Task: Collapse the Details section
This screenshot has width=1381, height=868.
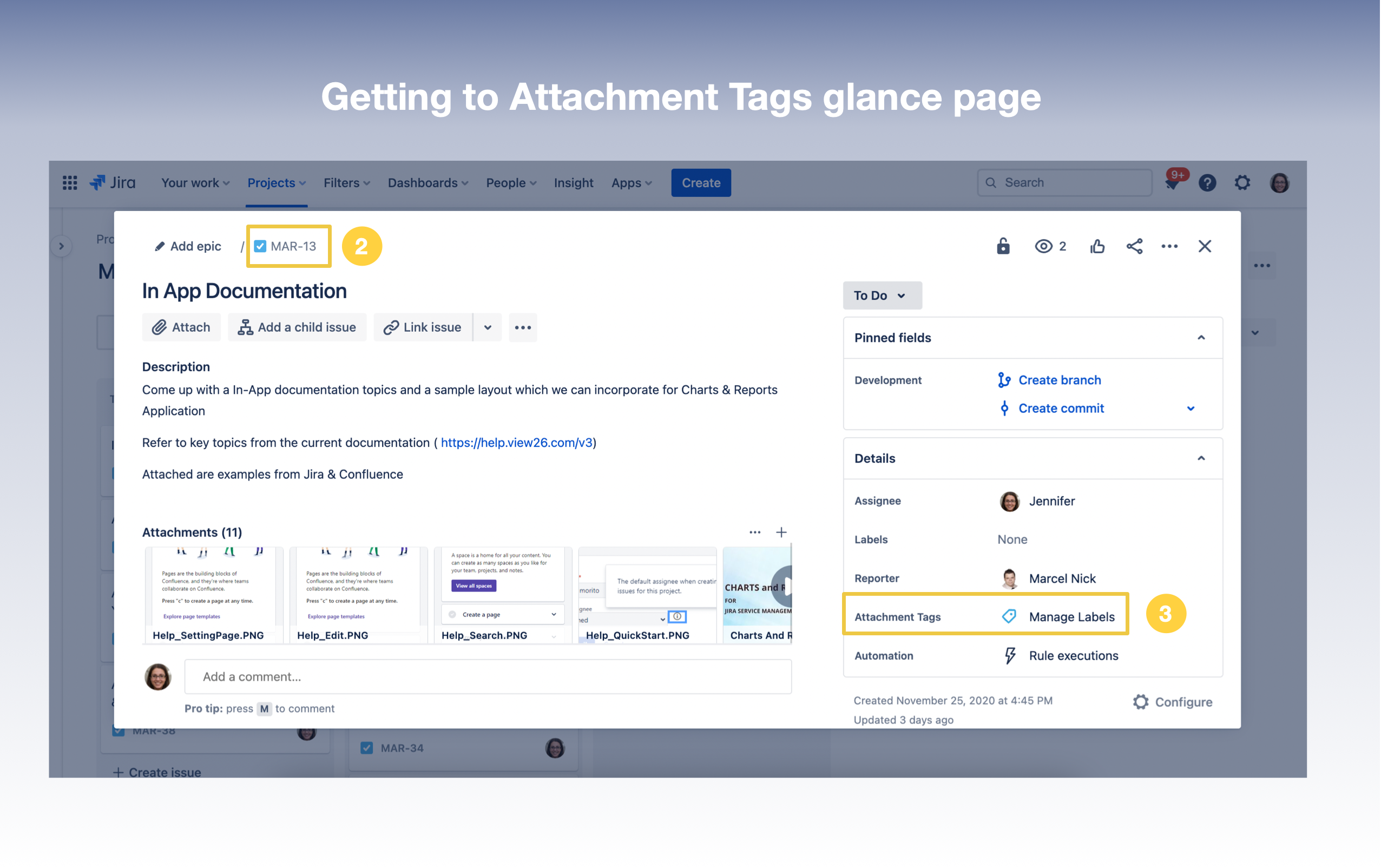Action: pos(1201,458)
